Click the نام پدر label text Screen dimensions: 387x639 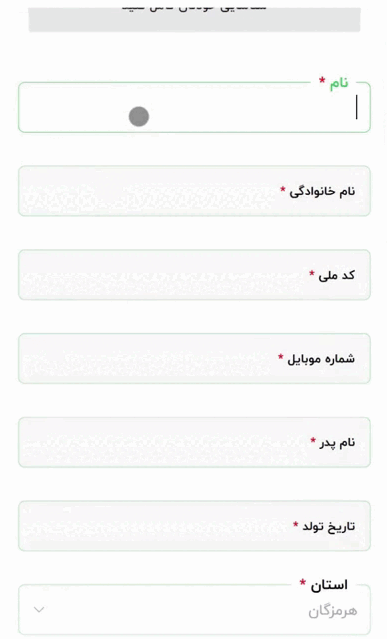(x=337, y=443)
